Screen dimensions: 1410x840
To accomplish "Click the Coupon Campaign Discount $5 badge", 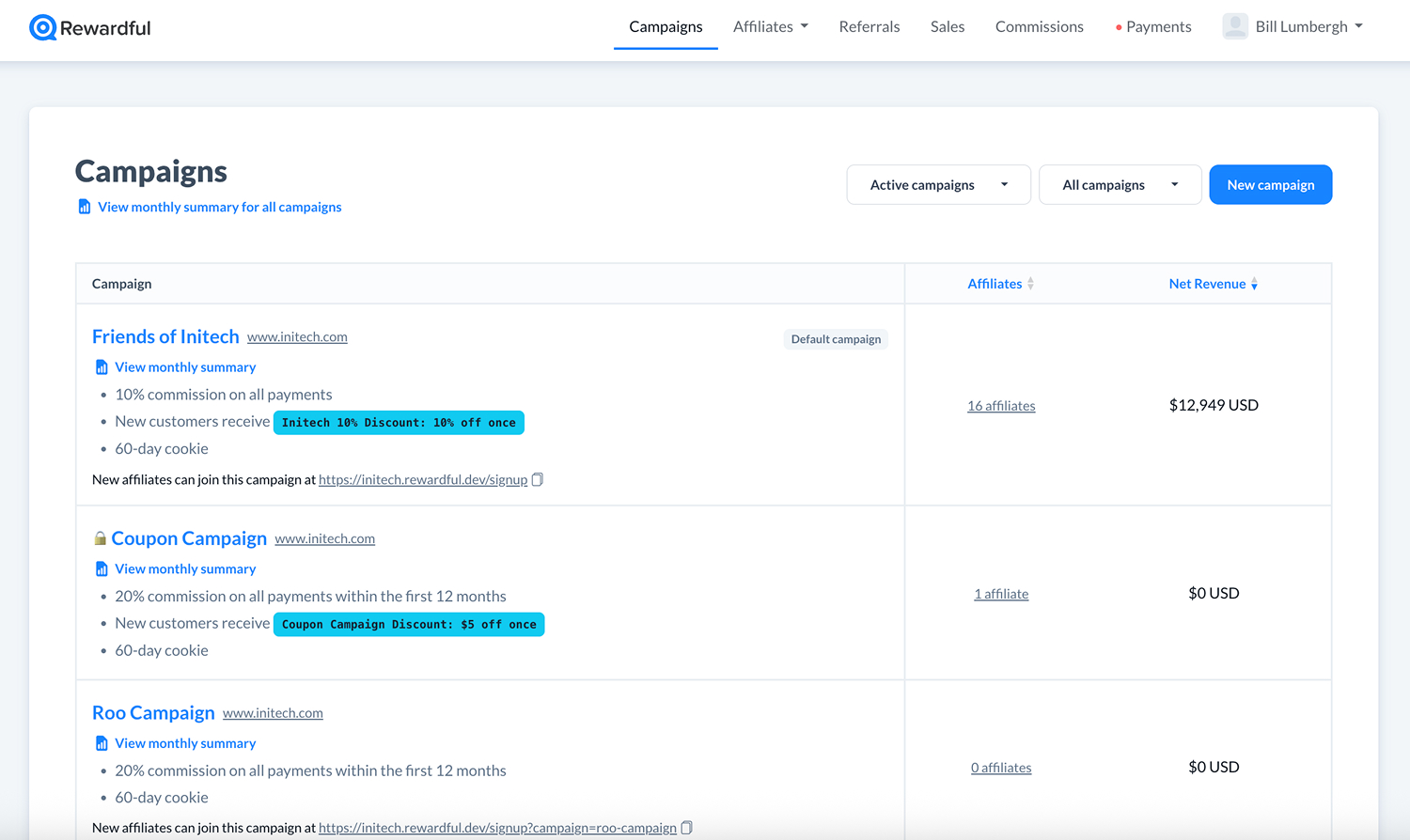I will [409, 625].
